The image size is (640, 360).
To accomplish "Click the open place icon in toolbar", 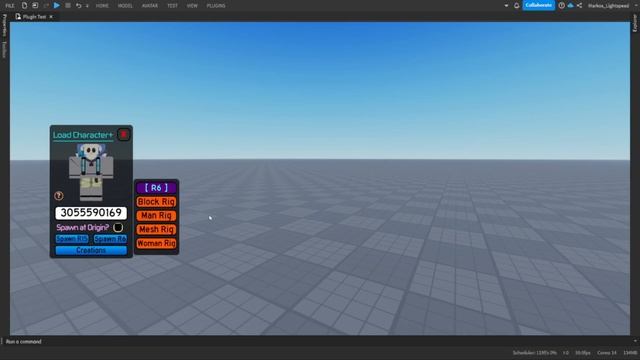I will pos(35,6).
